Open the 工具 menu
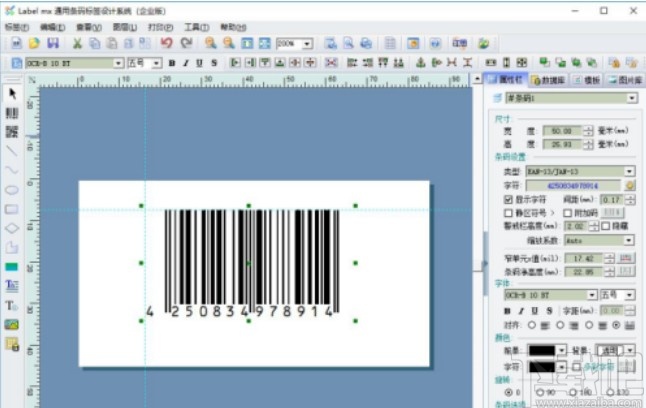The height and width of the screenshot is (408, 646). [197, 27]
